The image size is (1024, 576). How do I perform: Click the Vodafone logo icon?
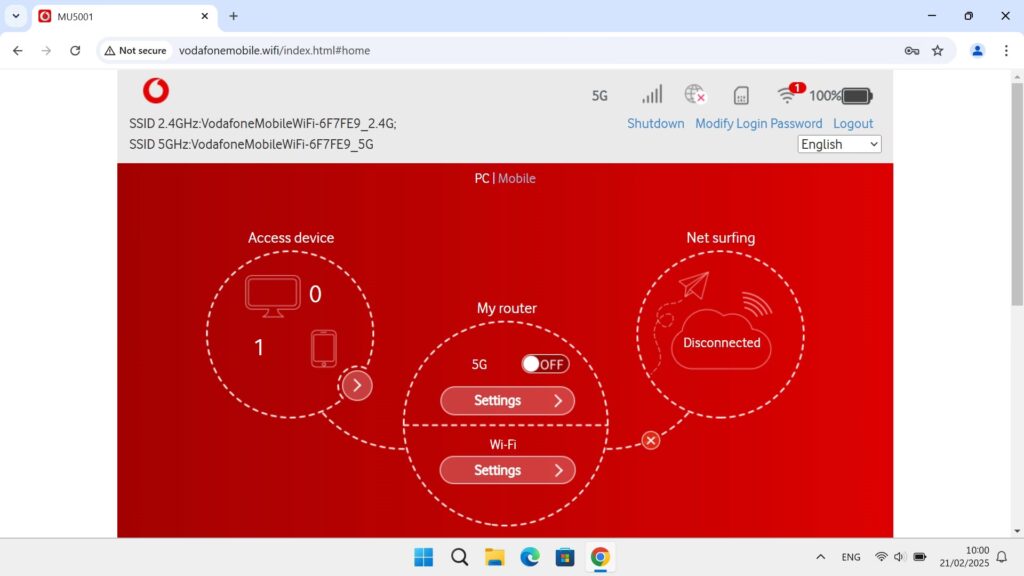tap(155, 91)
